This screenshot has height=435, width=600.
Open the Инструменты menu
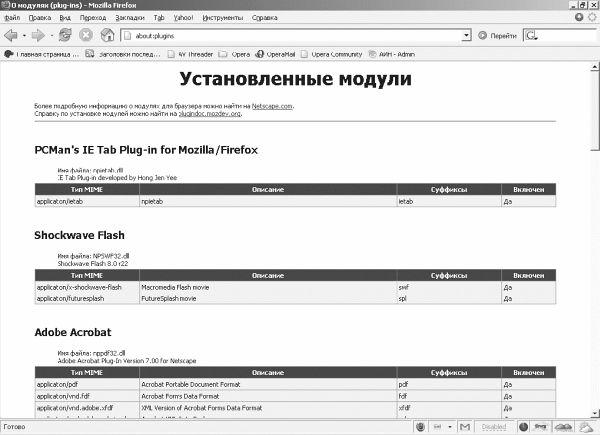coord(223,18)
